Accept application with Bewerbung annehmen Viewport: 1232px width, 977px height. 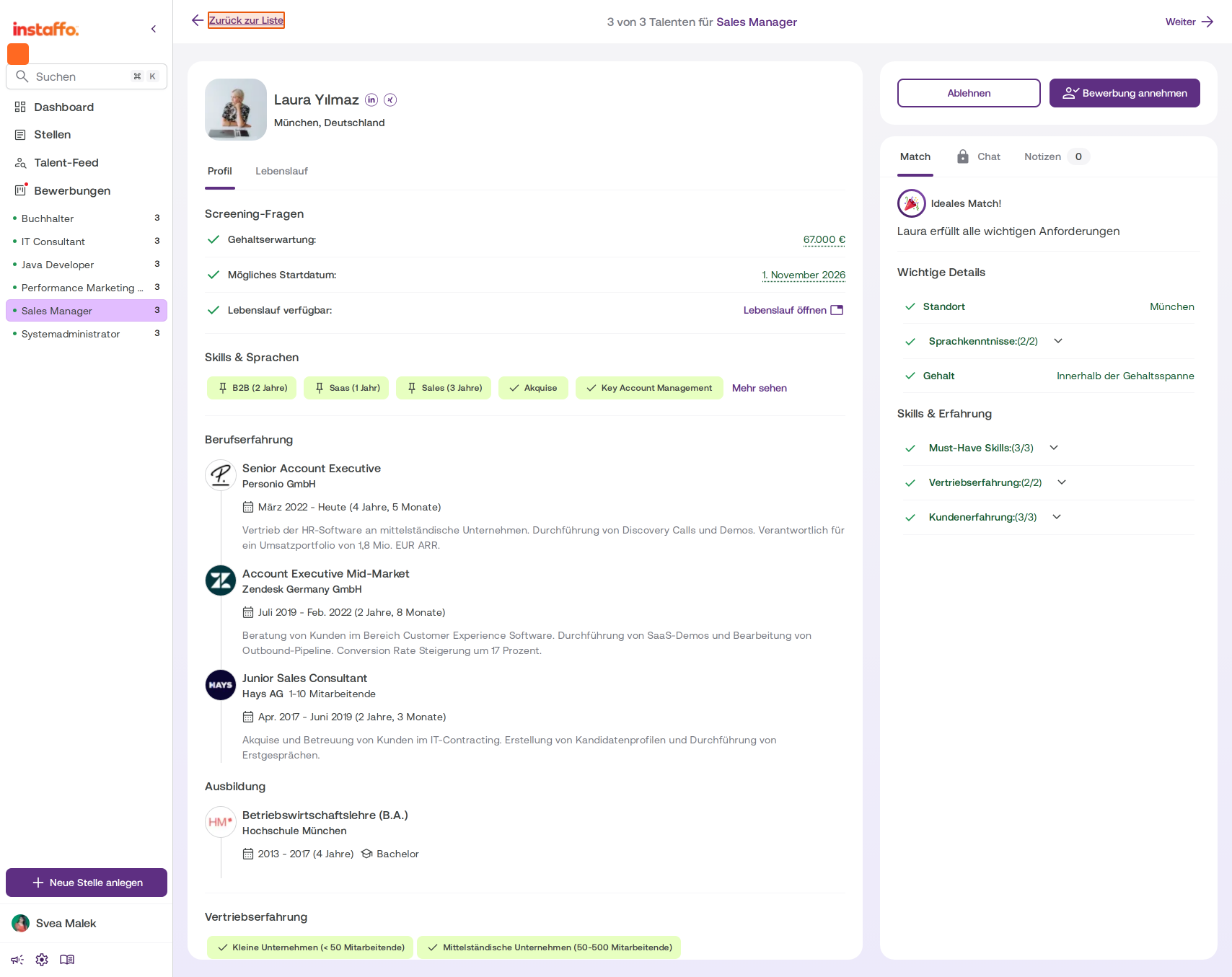1125,93
